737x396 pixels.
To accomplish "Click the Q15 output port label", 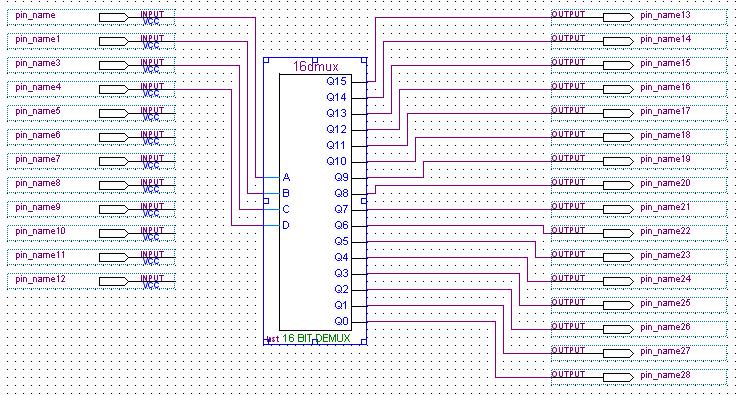I will [337, 81].
